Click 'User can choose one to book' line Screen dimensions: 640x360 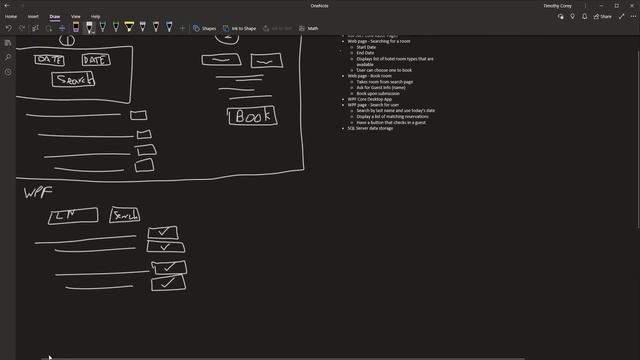coord(384,70)
